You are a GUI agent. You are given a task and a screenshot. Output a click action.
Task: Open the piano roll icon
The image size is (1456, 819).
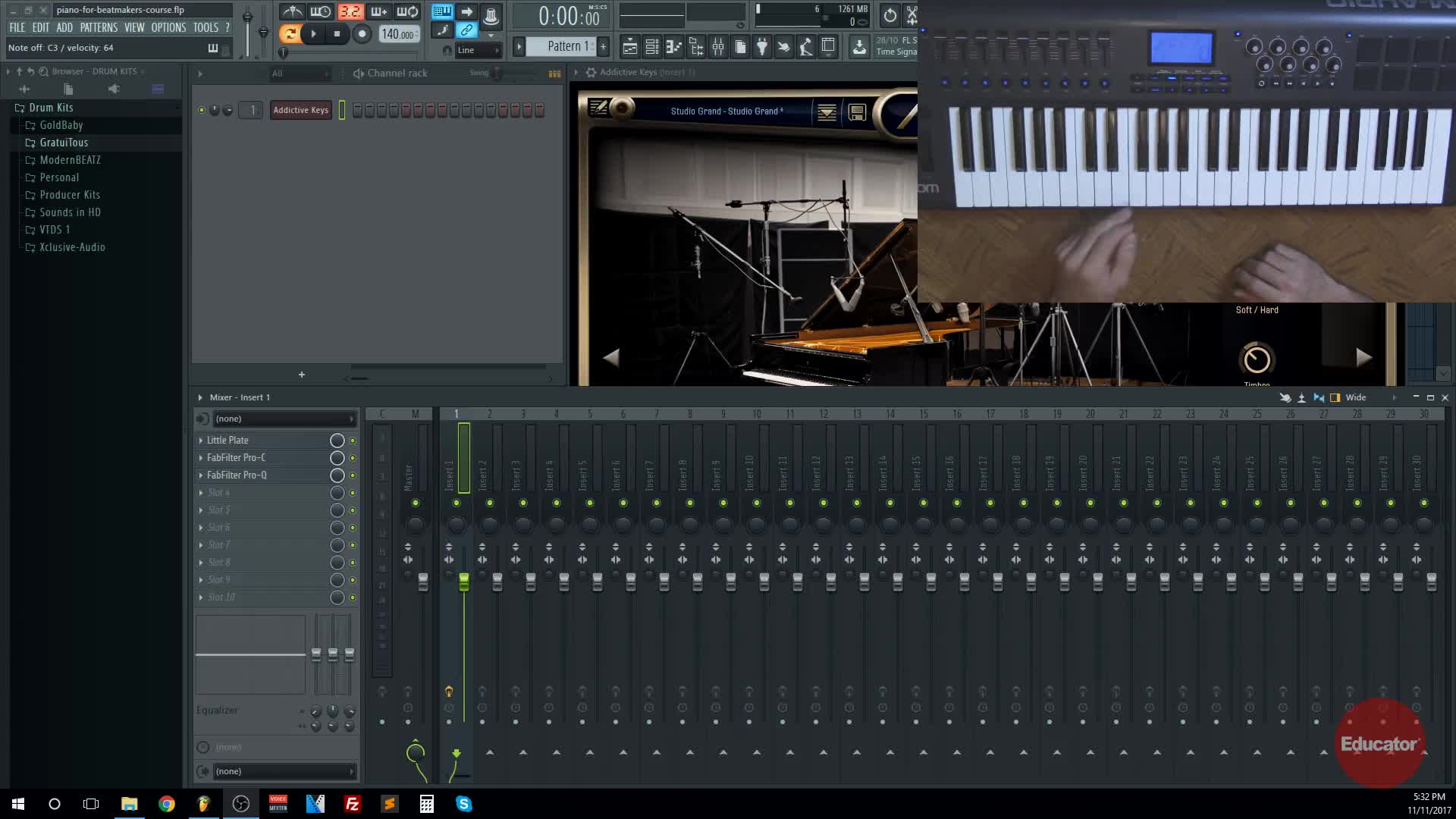coord(674,47)
